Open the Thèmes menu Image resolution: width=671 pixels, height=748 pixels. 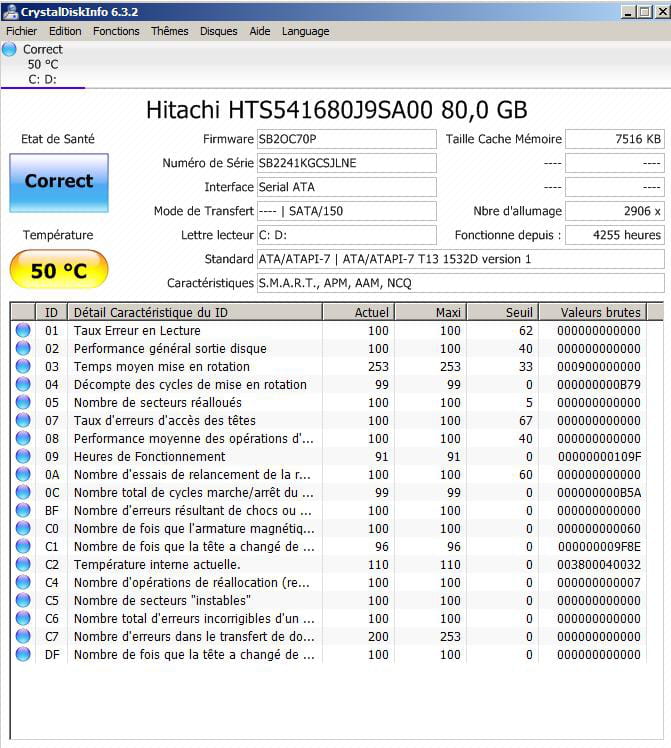(x=169, y=31)
